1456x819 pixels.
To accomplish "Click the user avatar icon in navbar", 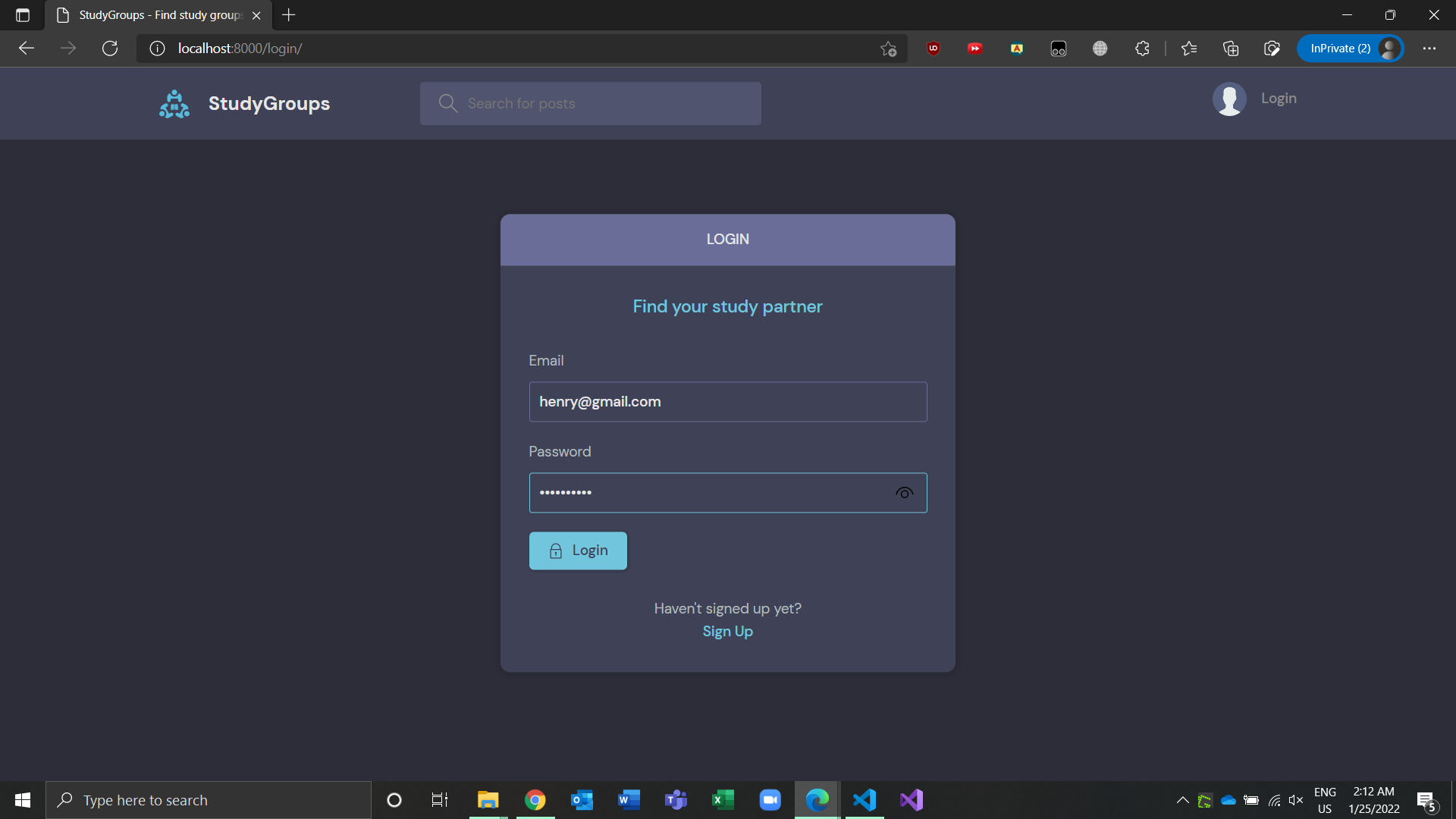I will pos(1229,99).
